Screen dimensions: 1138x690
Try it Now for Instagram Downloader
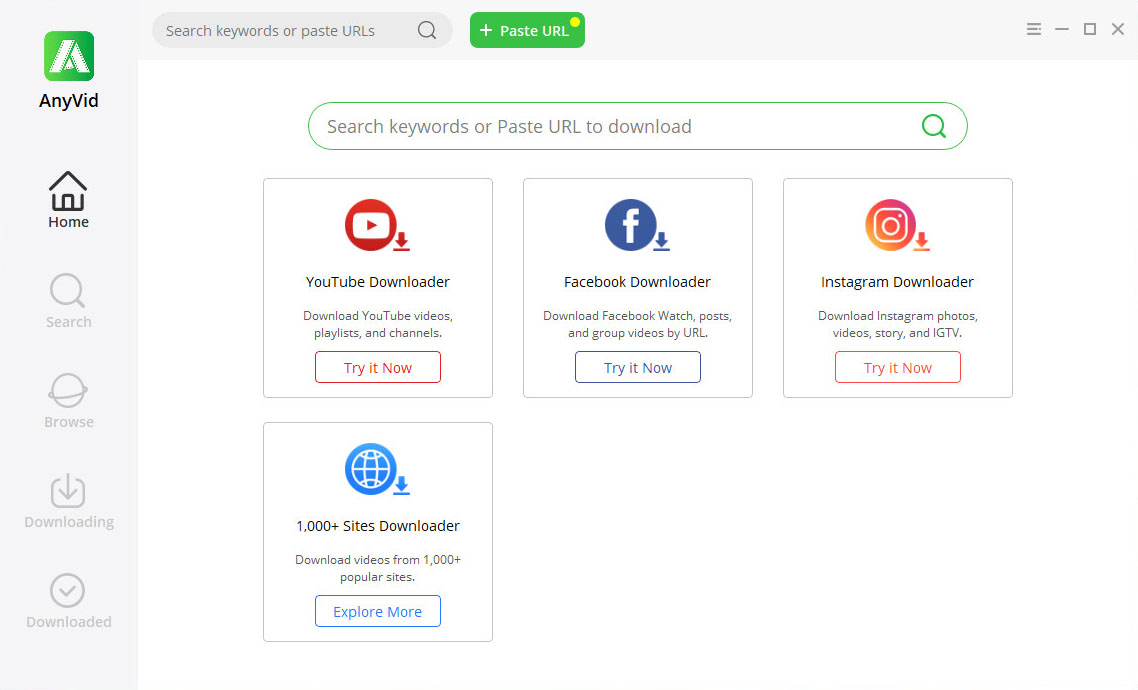pos(898,367)
